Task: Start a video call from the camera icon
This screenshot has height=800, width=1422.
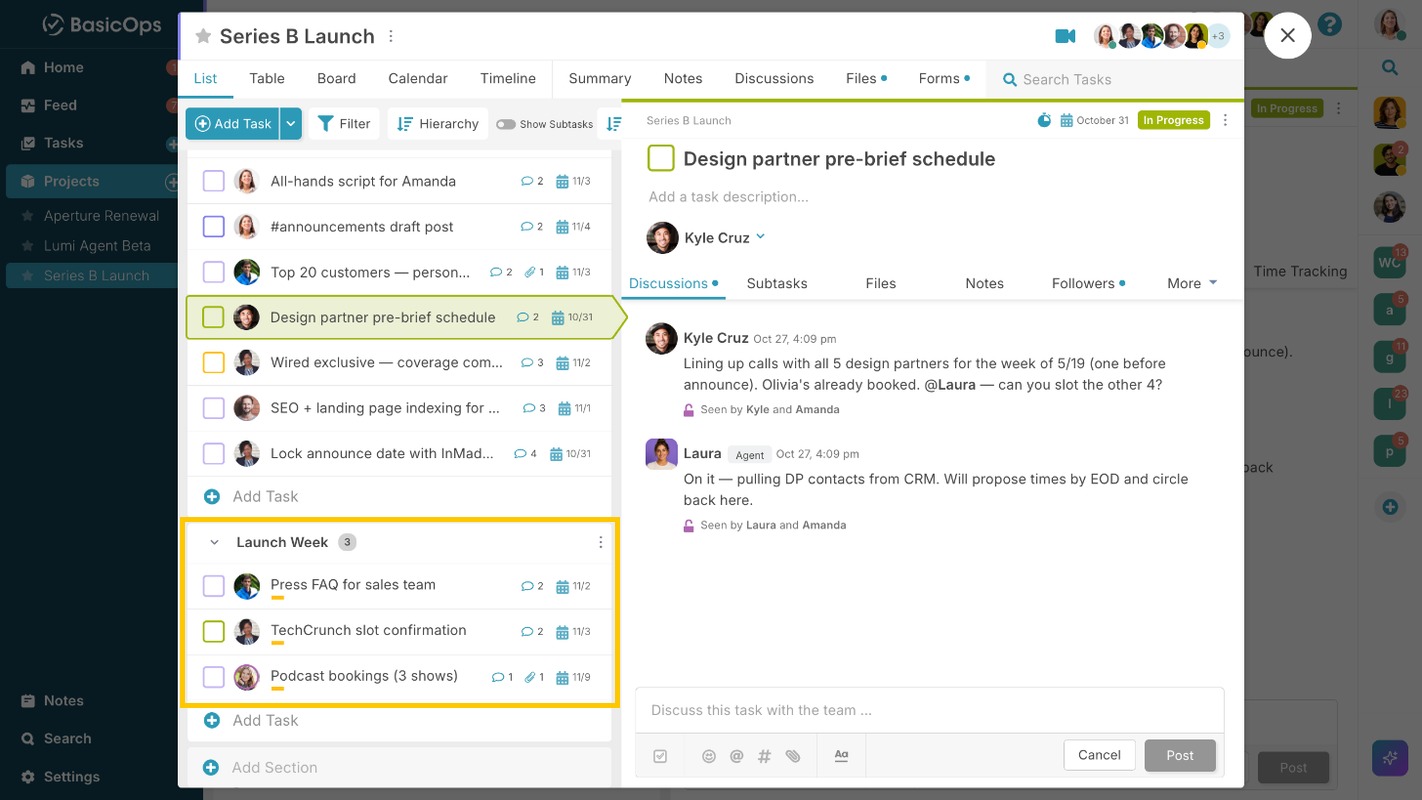Action: [x=1065, y=36]
